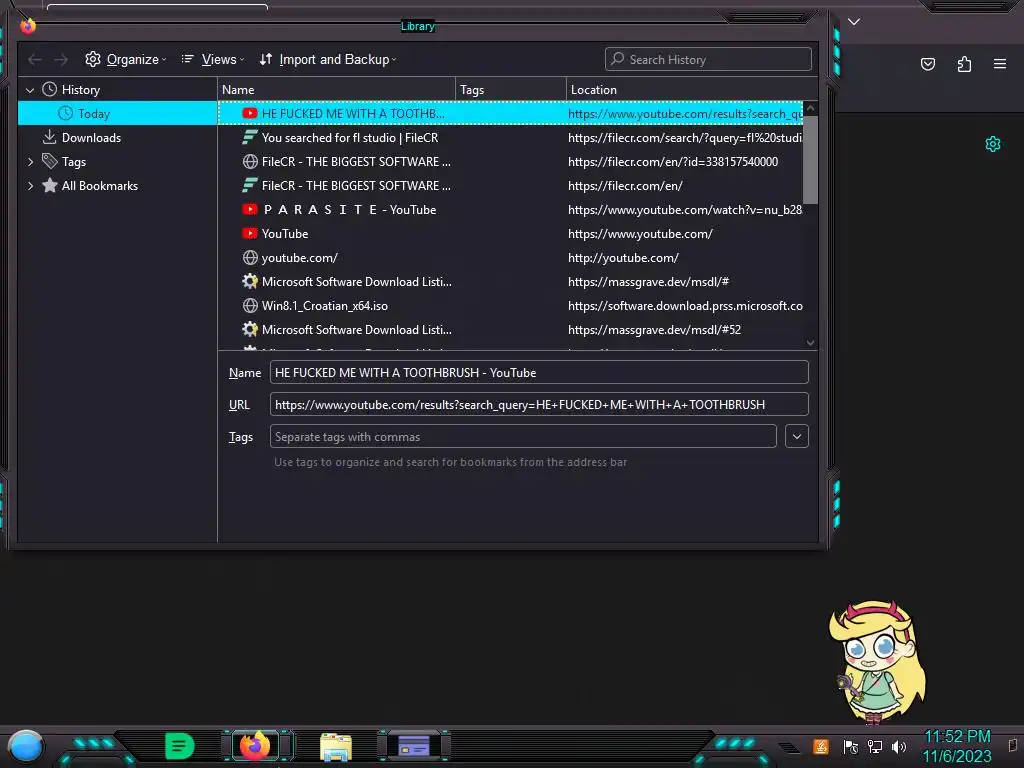Viewport: 1024px width, 768px height.
Task: Click the history list scrollbar thumb
Action: pyautogui.click(x=810, y=160)
